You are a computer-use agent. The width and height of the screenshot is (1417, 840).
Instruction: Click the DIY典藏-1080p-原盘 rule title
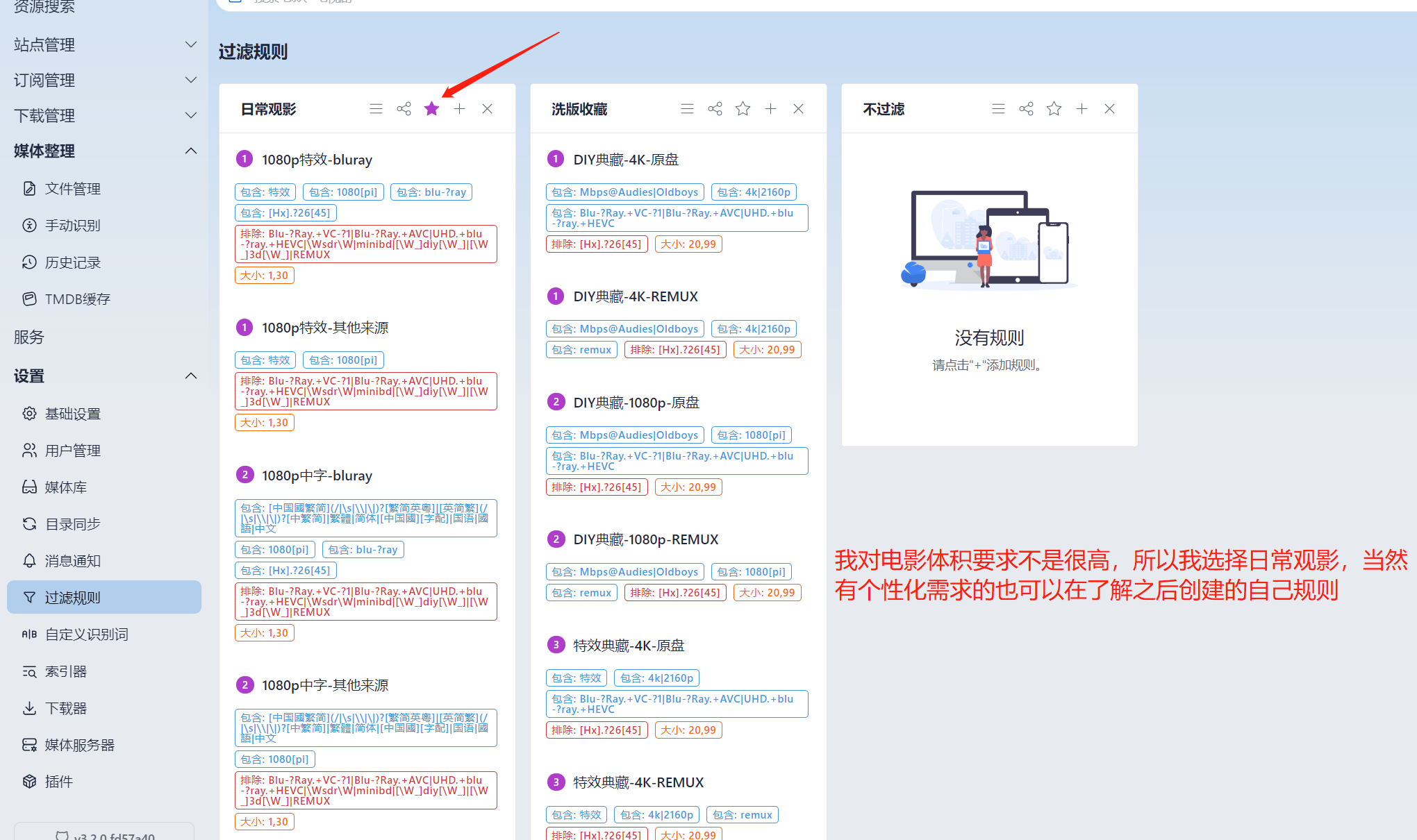click(636, 403)
